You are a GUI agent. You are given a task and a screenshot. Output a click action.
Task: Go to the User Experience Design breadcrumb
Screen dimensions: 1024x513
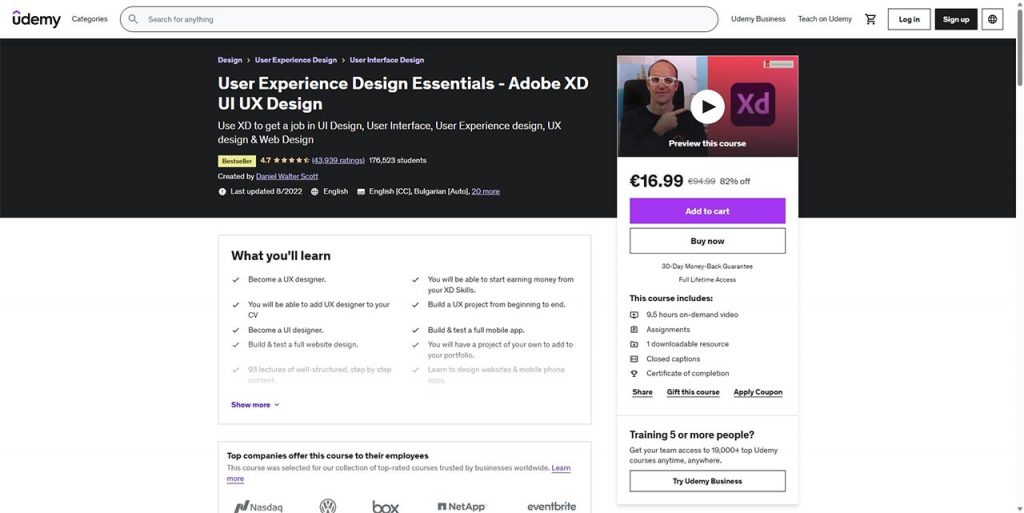pyautogui.click(x=296, y=60)
